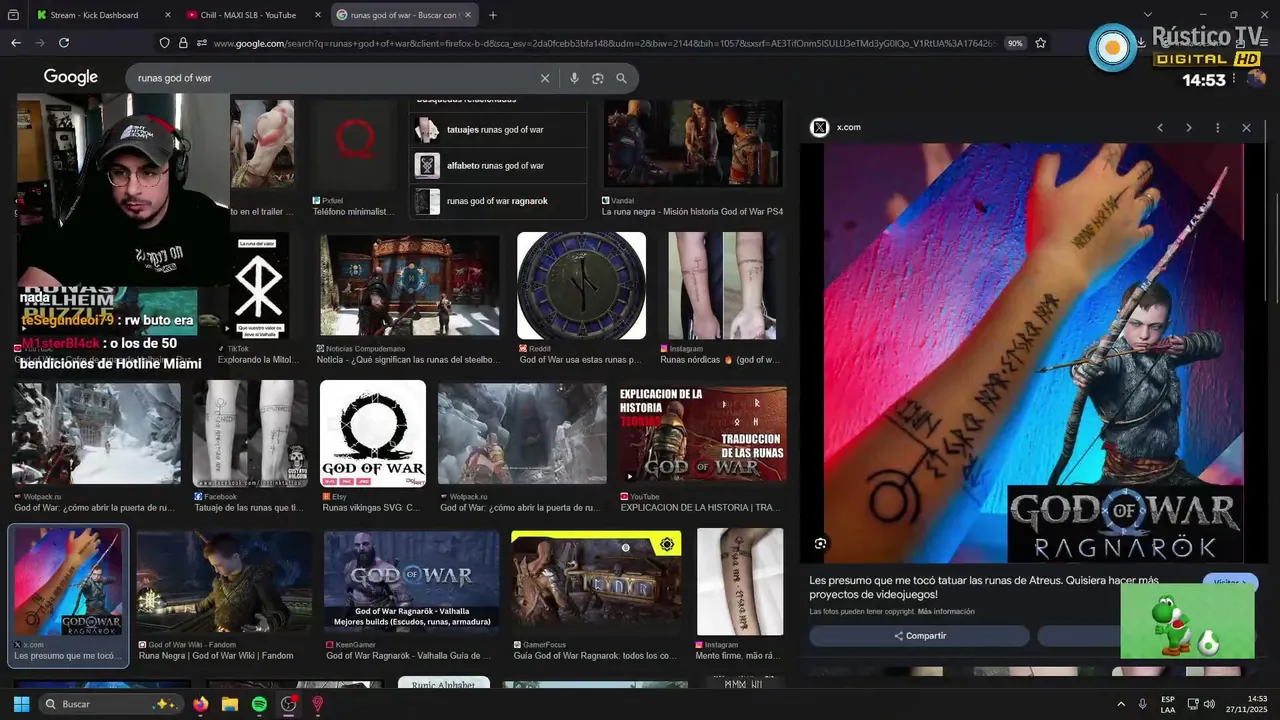
Task: Open the new tab plus button
Action: pyautogui.click(x=493, y=15)
